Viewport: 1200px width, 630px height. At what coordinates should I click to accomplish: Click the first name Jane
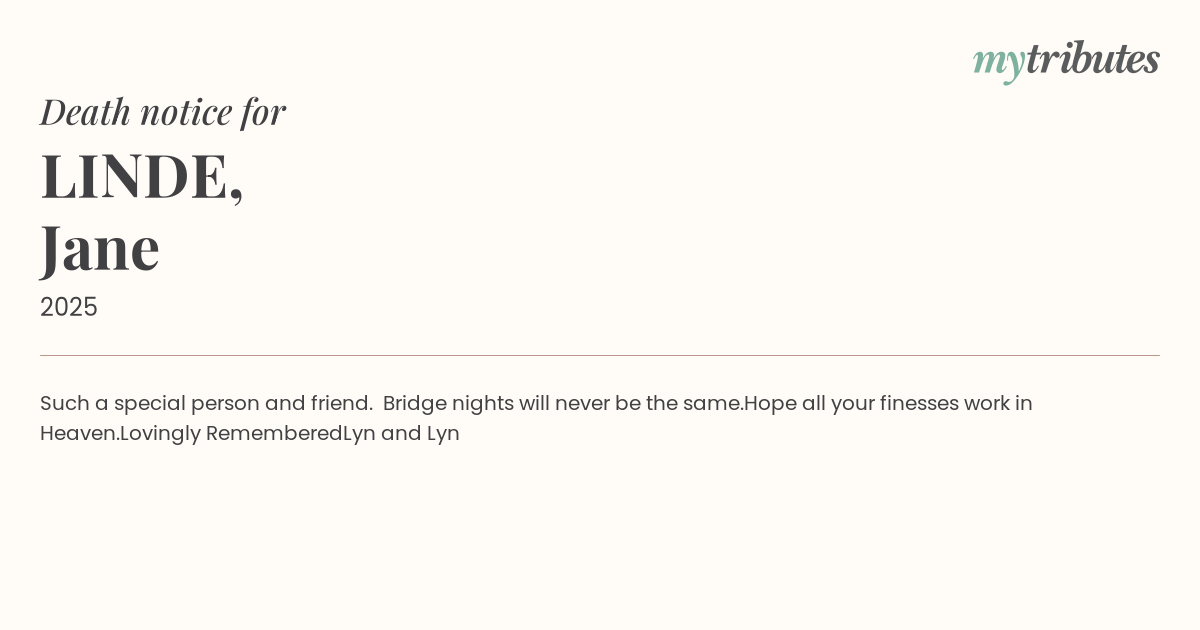[x=100, y=248]
